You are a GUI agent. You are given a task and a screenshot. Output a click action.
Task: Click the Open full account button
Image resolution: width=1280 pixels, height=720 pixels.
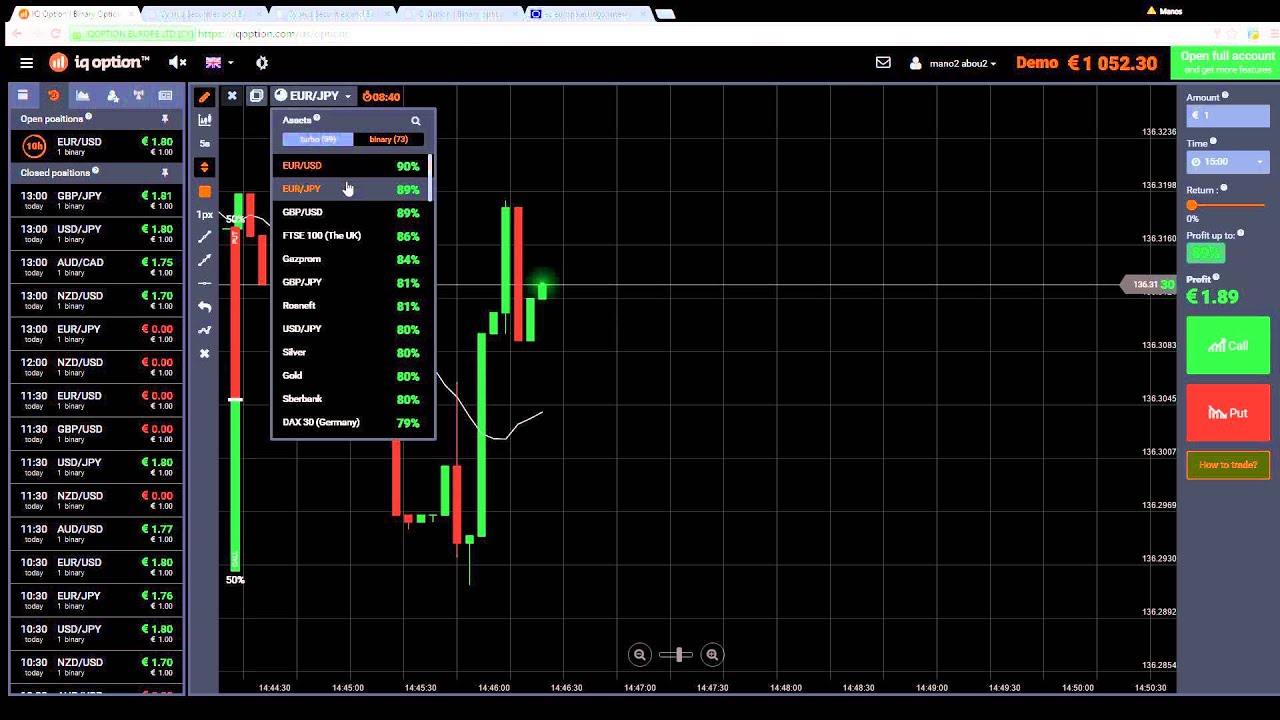tap(1226, 63)
